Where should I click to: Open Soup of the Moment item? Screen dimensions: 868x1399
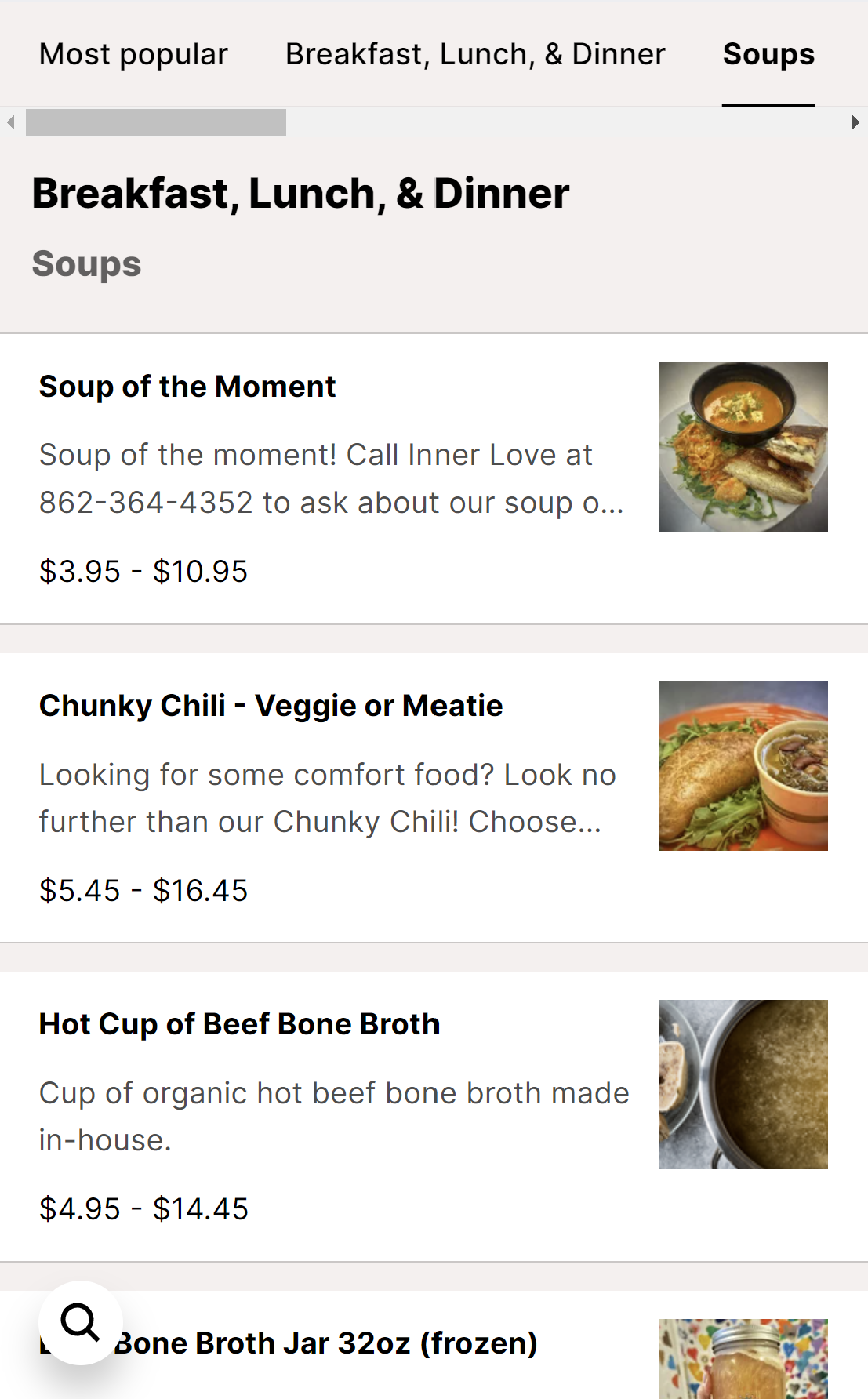187,387
